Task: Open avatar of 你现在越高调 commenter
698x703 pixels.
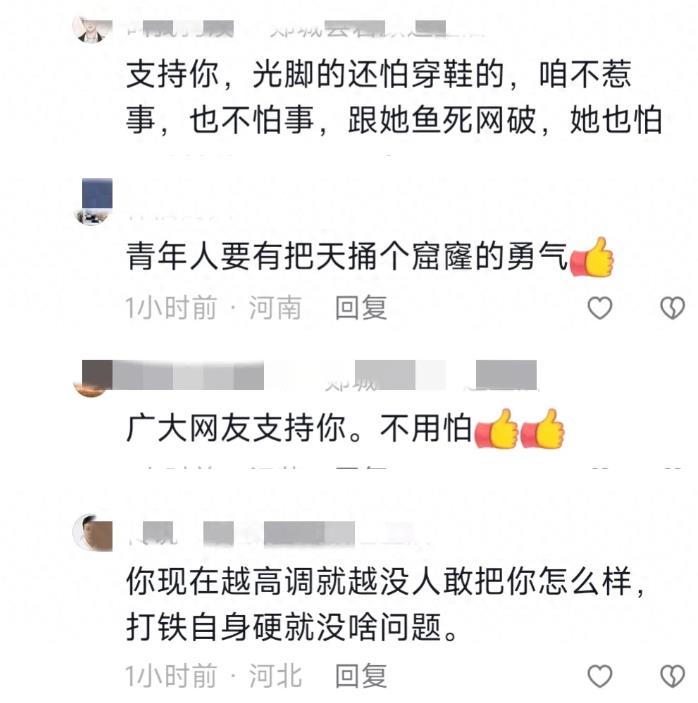Action: coord(92,533)
